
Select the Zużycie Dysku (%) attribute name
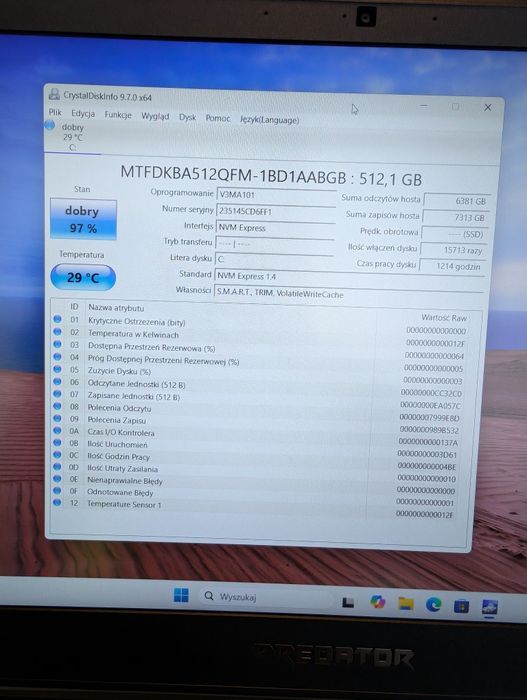tap(119, 371)
